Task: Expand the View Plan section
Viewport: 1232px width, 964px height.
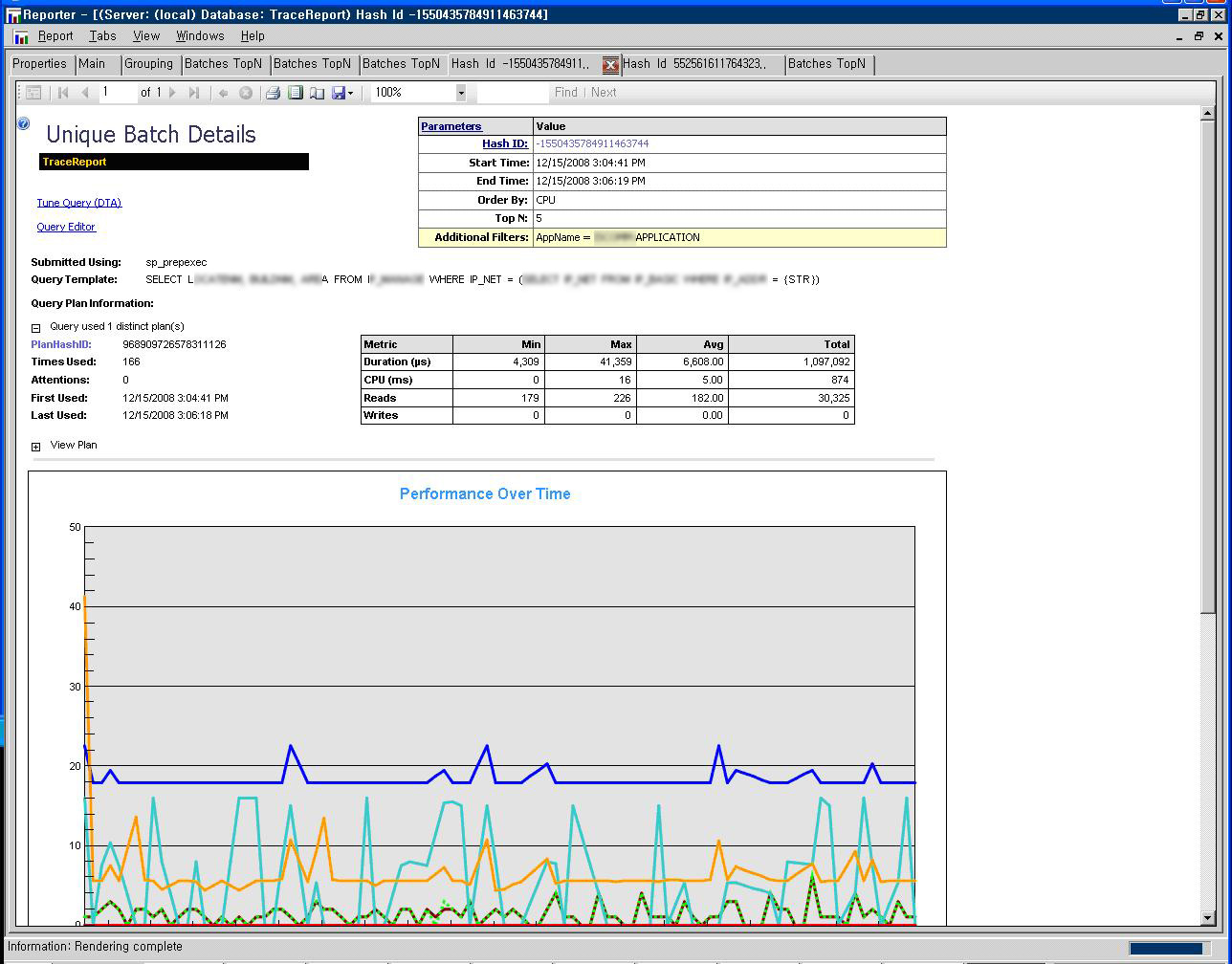Action: tap(36, 447)
